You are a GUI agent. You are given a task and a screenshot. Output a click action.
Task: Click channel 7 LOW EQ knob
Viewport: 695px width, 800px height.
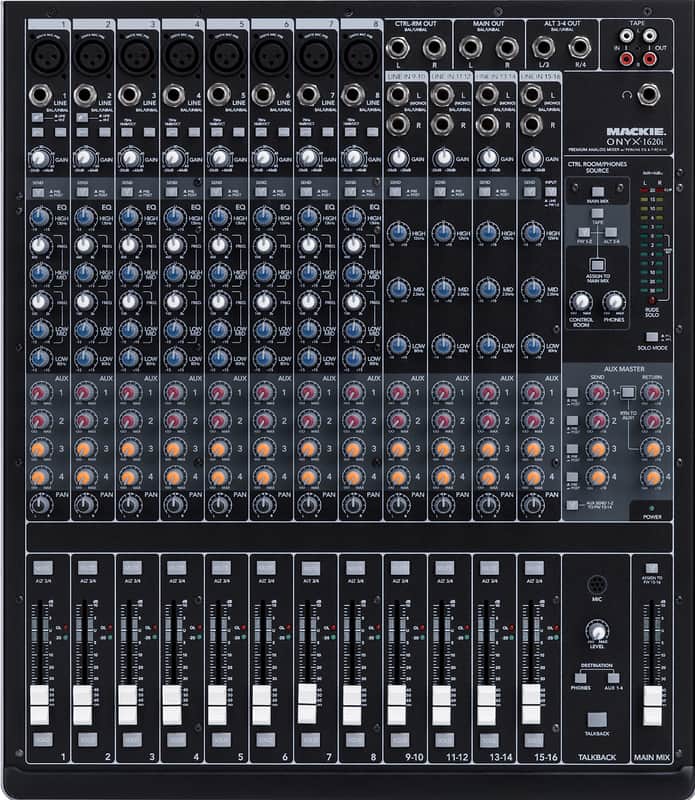pos(308,358)
